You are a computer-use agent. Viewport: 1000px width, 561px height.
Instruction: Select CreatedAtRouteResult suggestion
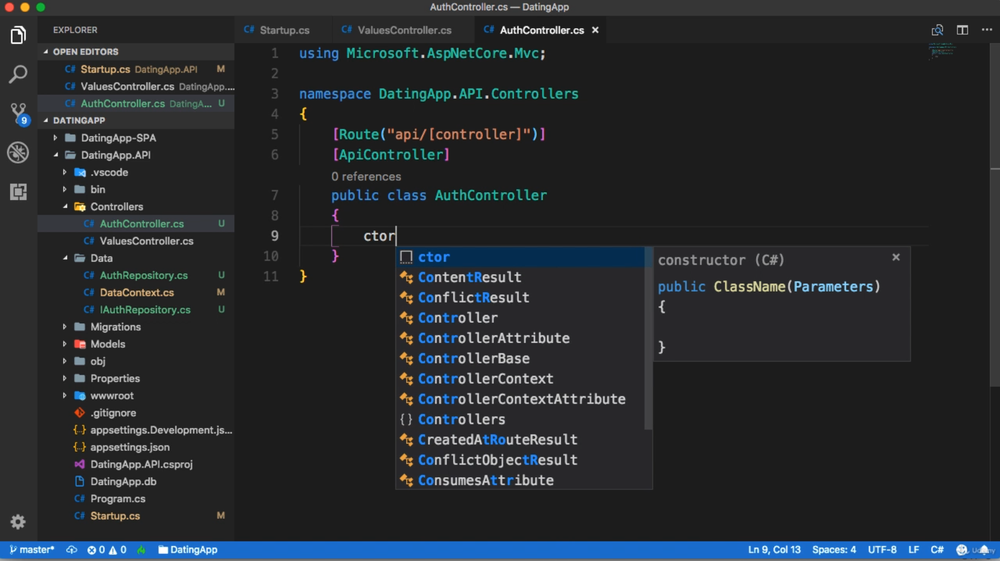pos(520,440)
